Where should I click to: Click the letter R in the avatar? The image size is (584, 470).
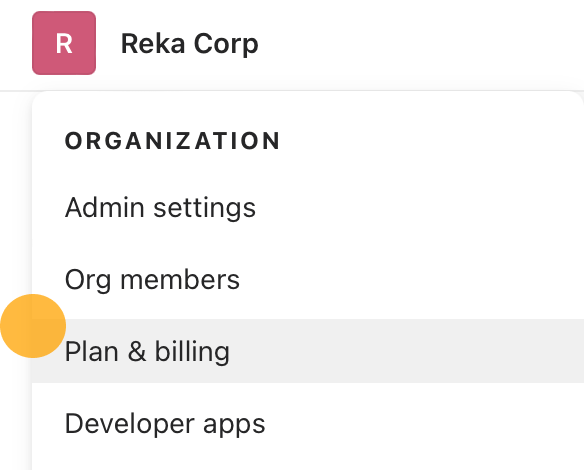[x=64, y=44]
